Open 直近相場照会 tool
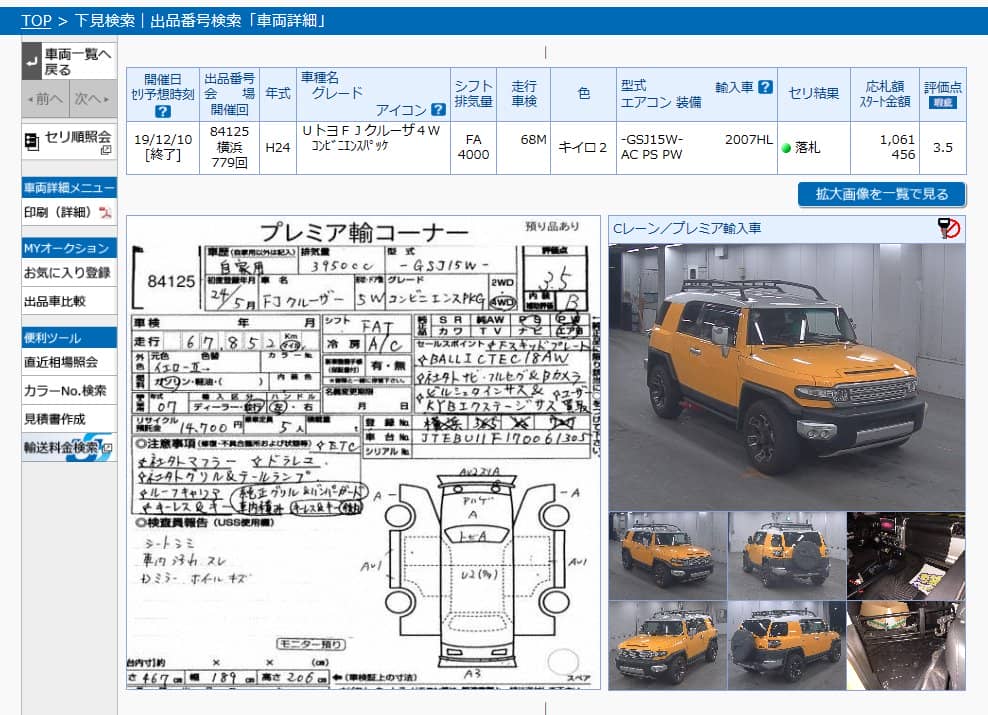 coord(61,362)
